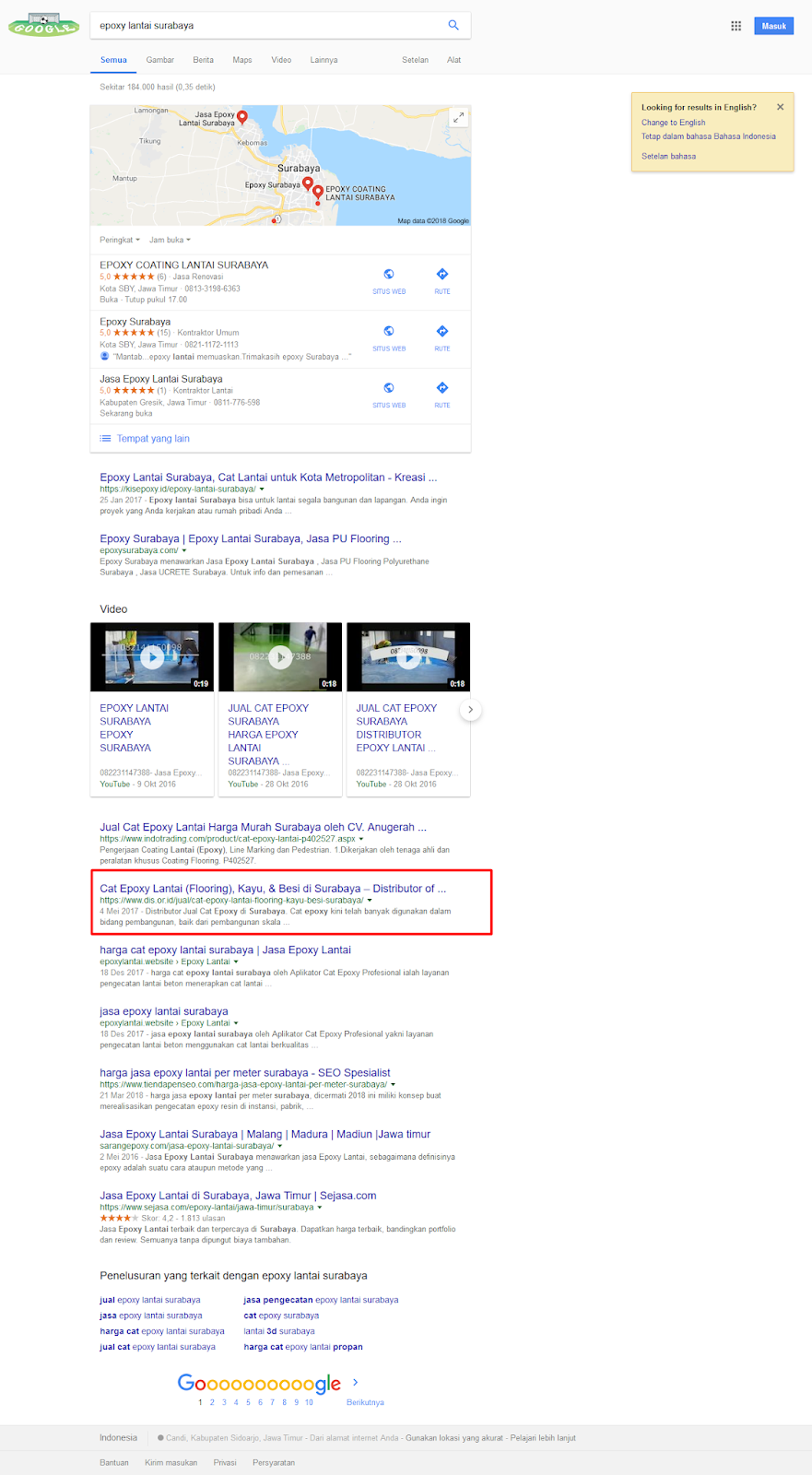Image resolution: width=812 pixels, height=1475 pixels.
Task: Open Persyaratan footer link
Action: pyautogui.click(x=274, y=1463)
